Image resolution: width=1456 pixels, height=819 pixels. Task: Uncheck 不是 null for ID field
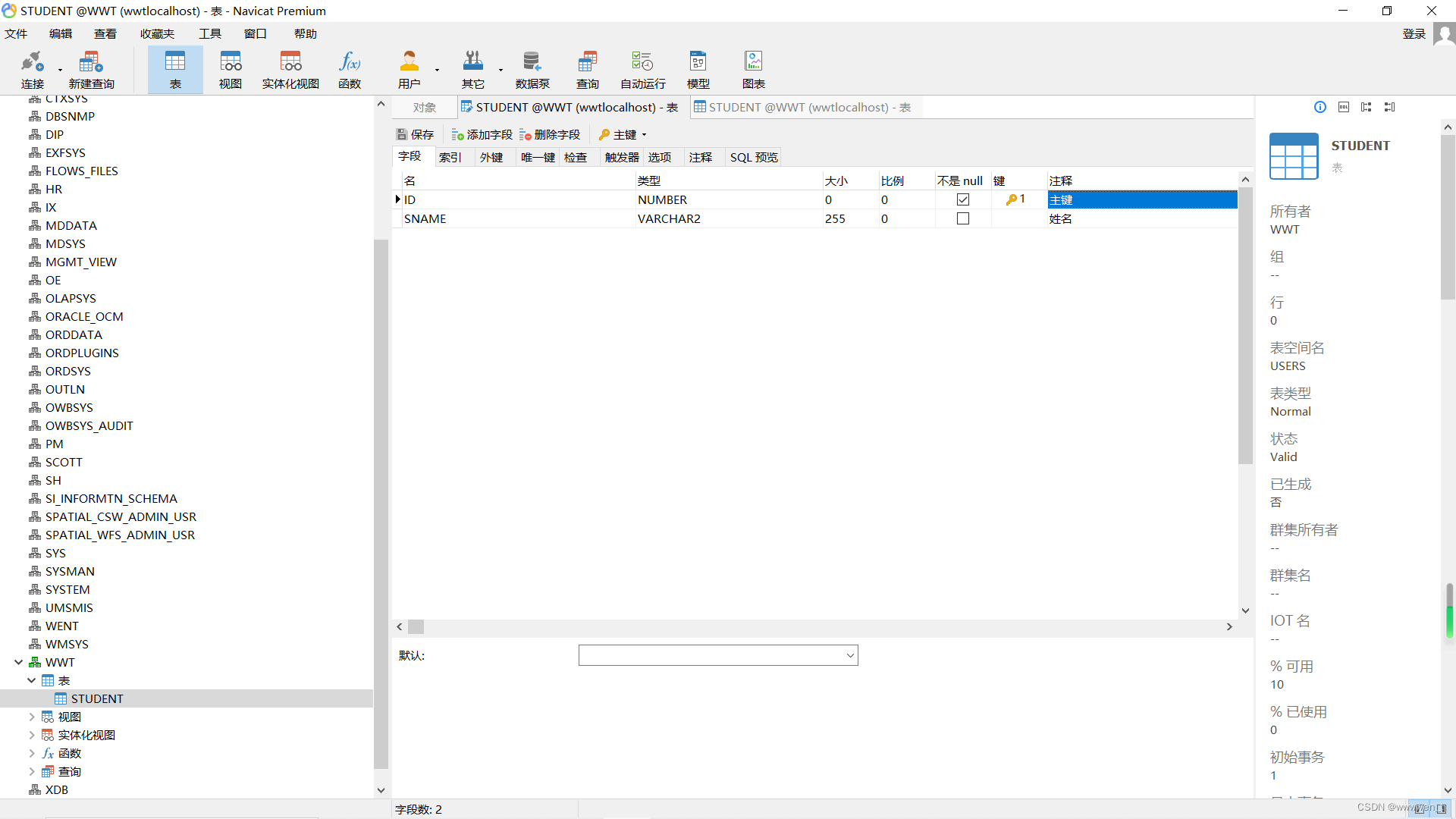(963, 199)
